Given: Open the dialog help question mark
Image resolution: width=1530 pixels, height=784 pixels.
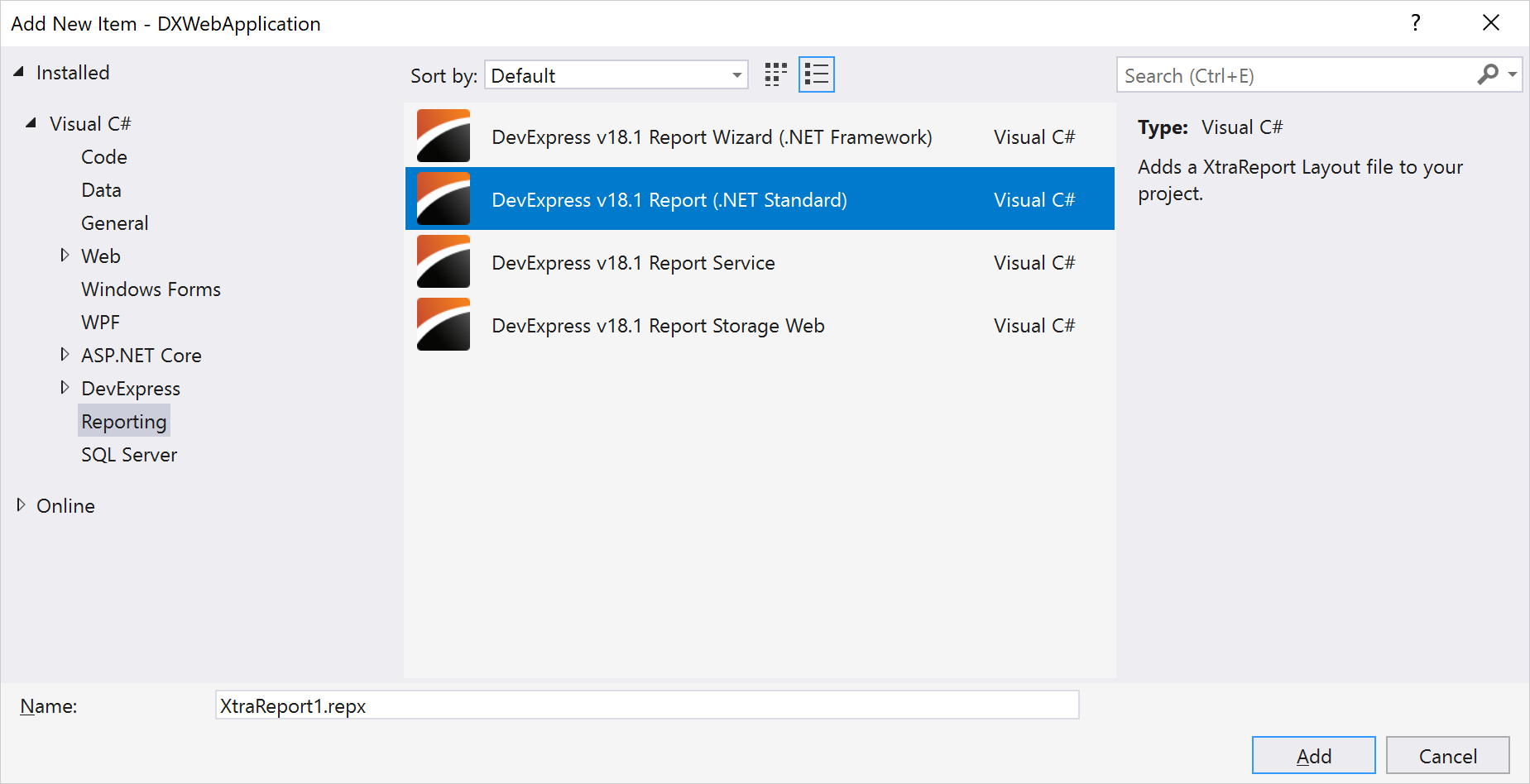Looking at the screenshot, I should click(x=1416, y=23).
